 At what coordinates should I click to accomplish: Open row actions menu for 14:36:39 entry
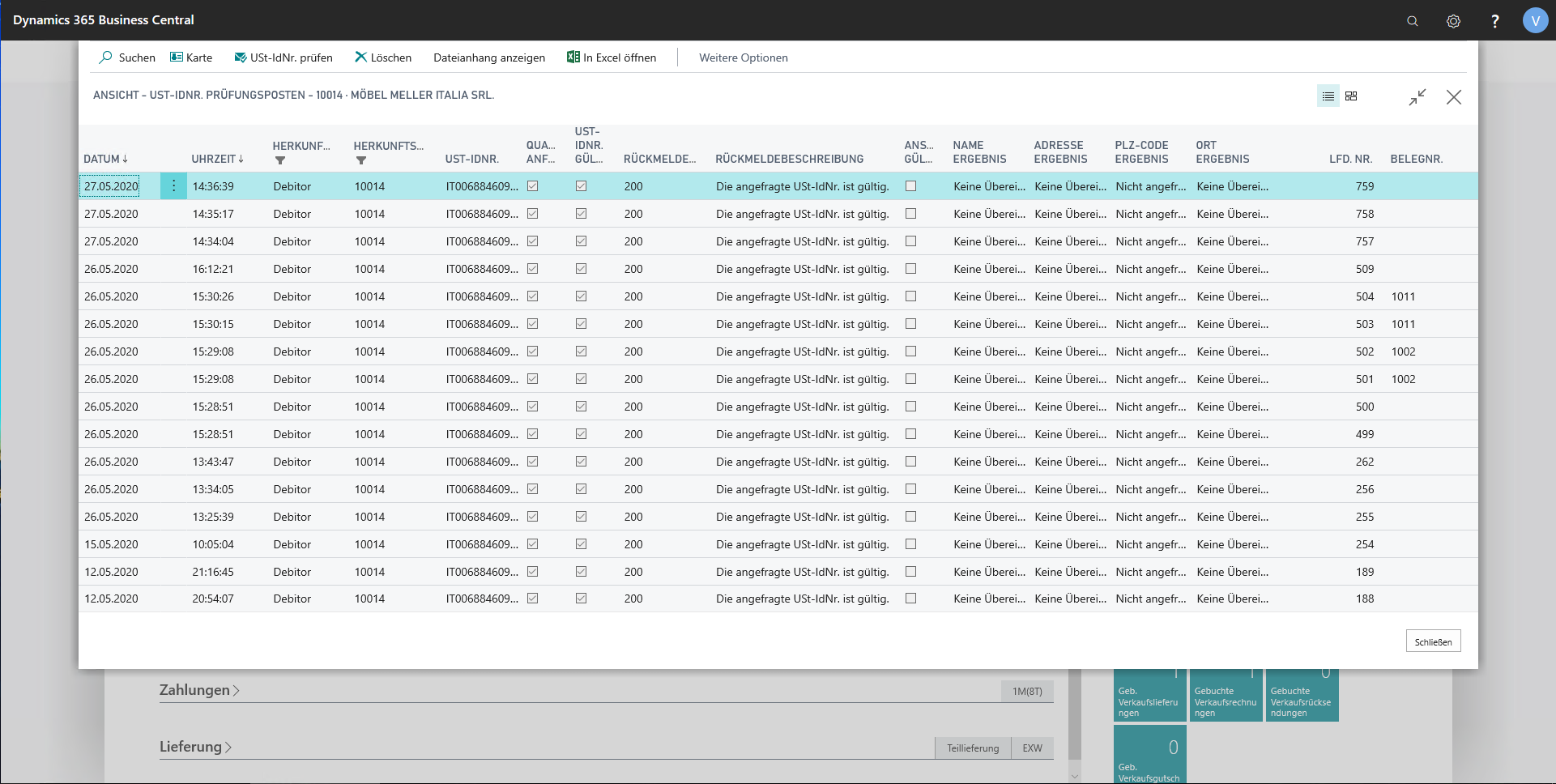pos(173,186)
